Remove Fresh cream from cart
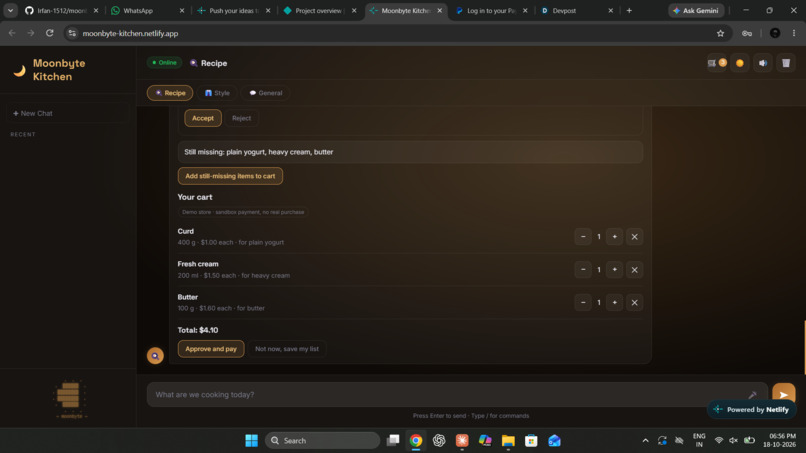This screenshot has height=453, width=806. click(x=634, y=269)
